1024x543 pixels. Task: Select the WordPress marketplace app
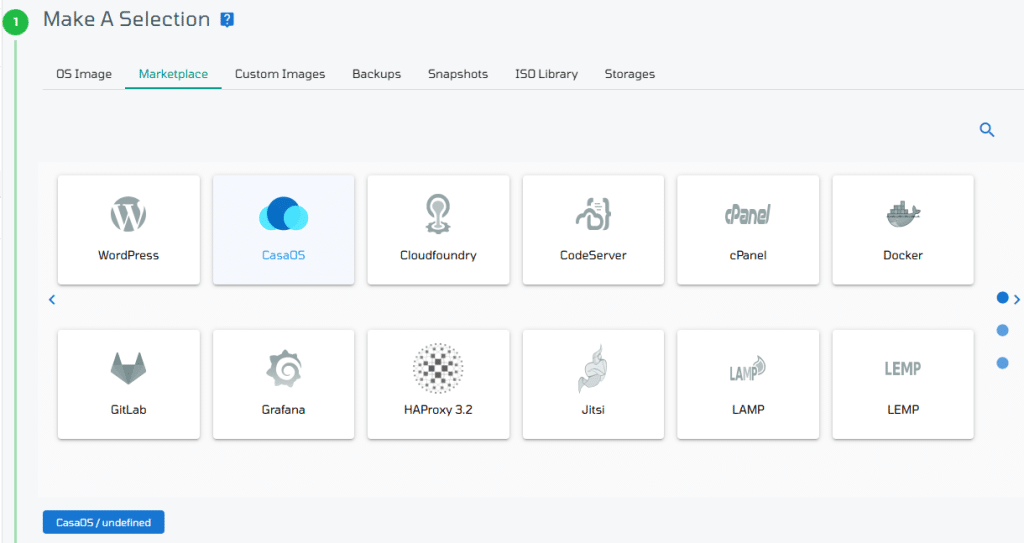click(x=129, y=229)
